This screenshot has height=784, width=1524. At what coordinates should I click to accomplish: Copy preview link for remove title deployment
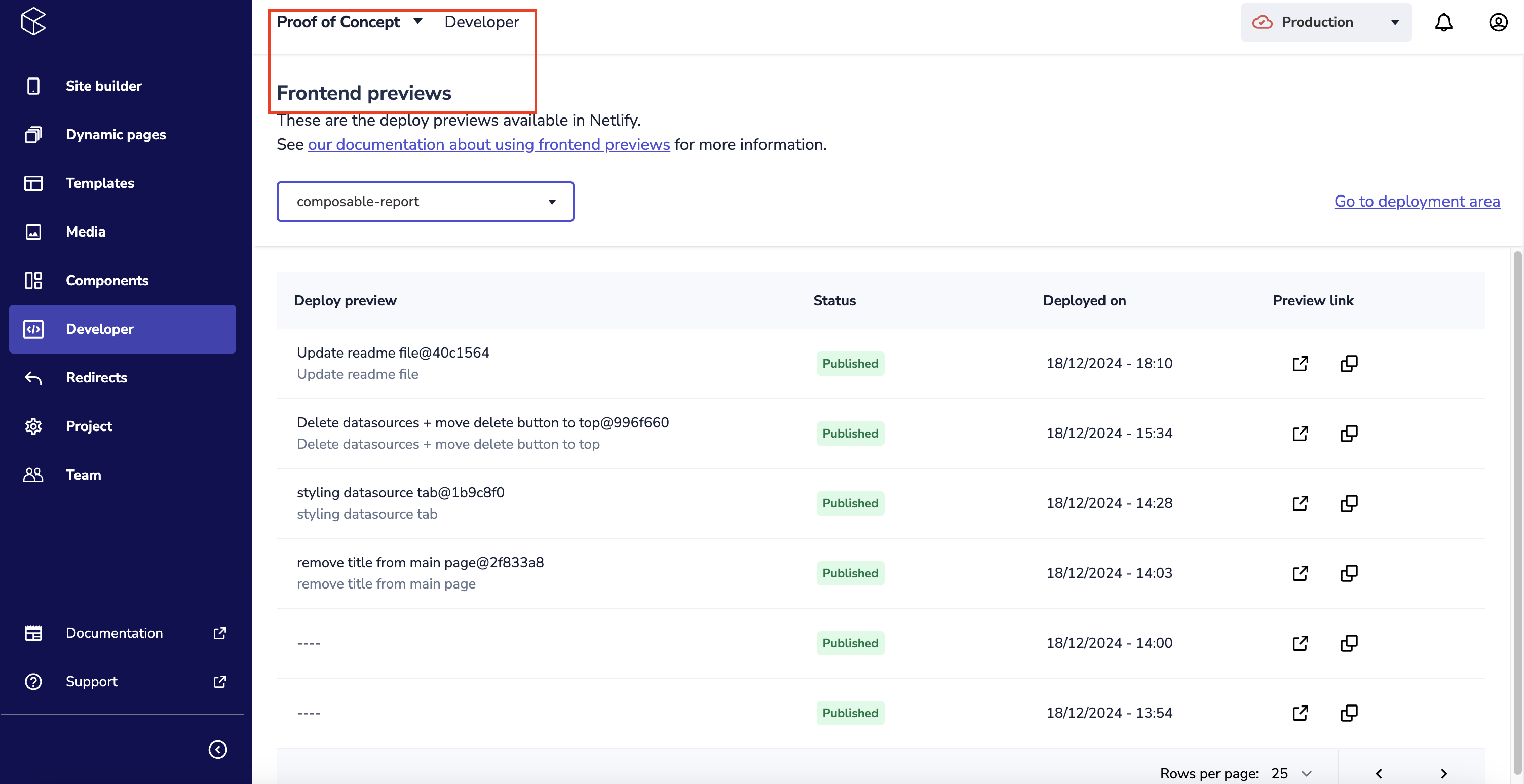pyautogui.click(x=1348, y=573)
